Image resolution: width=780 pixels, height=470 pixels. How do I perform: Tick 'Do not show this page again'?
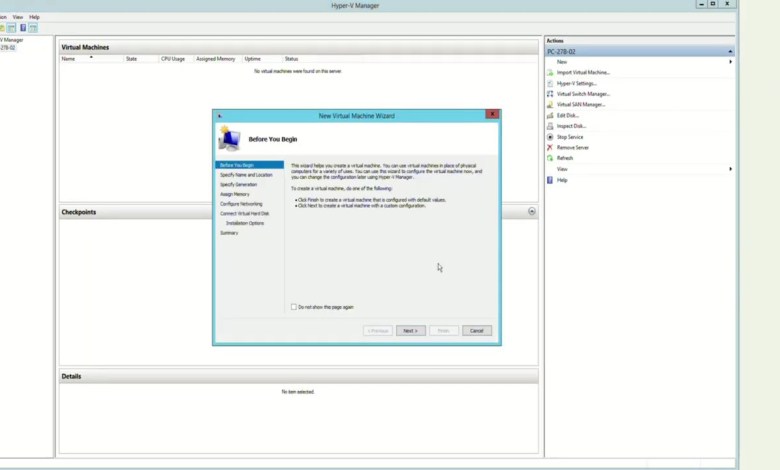(x=293, y=307)
